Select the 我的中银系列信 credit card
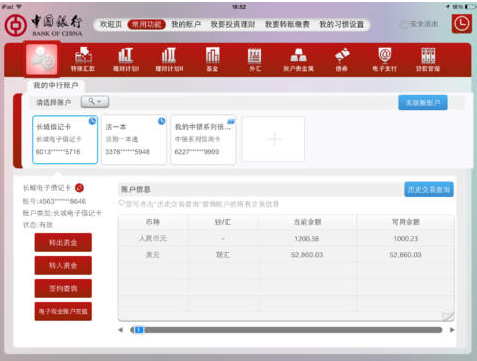The height and width of the screenshot is (361, 477). point(203,140)
